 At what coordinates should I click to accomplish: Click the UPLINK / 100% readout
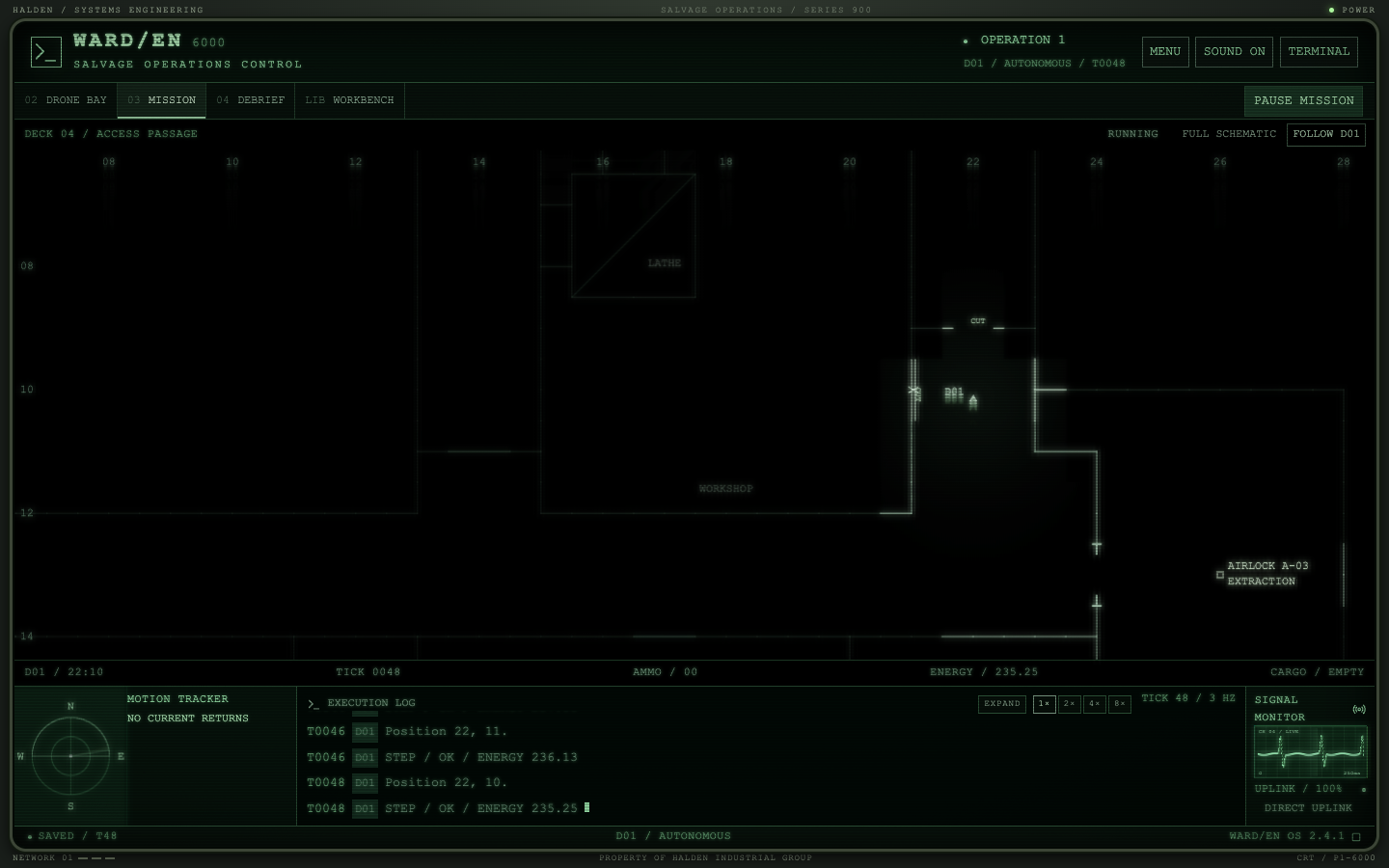pos(1297,789)
